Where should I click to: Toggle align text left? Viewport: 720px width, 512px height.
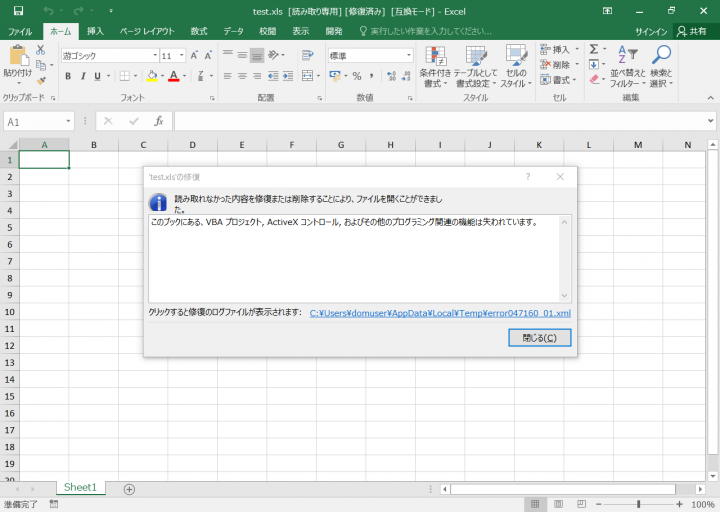coord(228,76)
